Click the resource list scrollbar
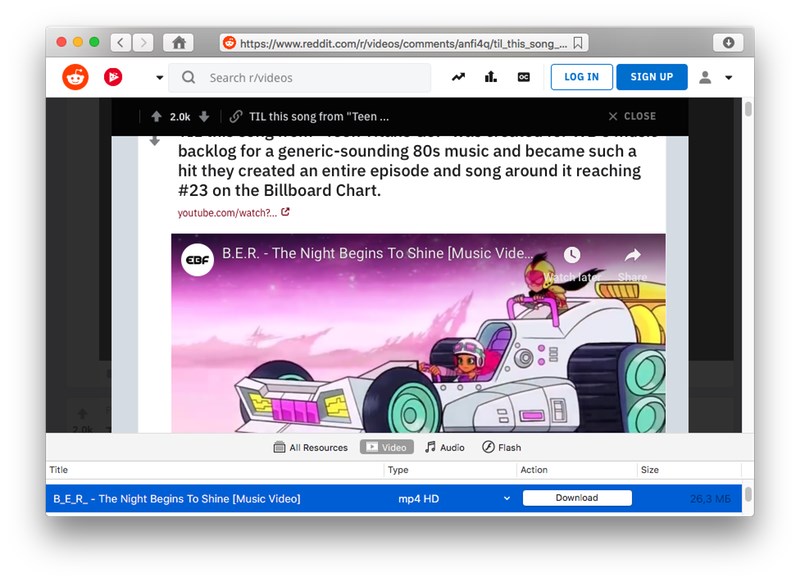Image resolution: width=800 pixels, height=582 pixels. [x=748, y=494]
